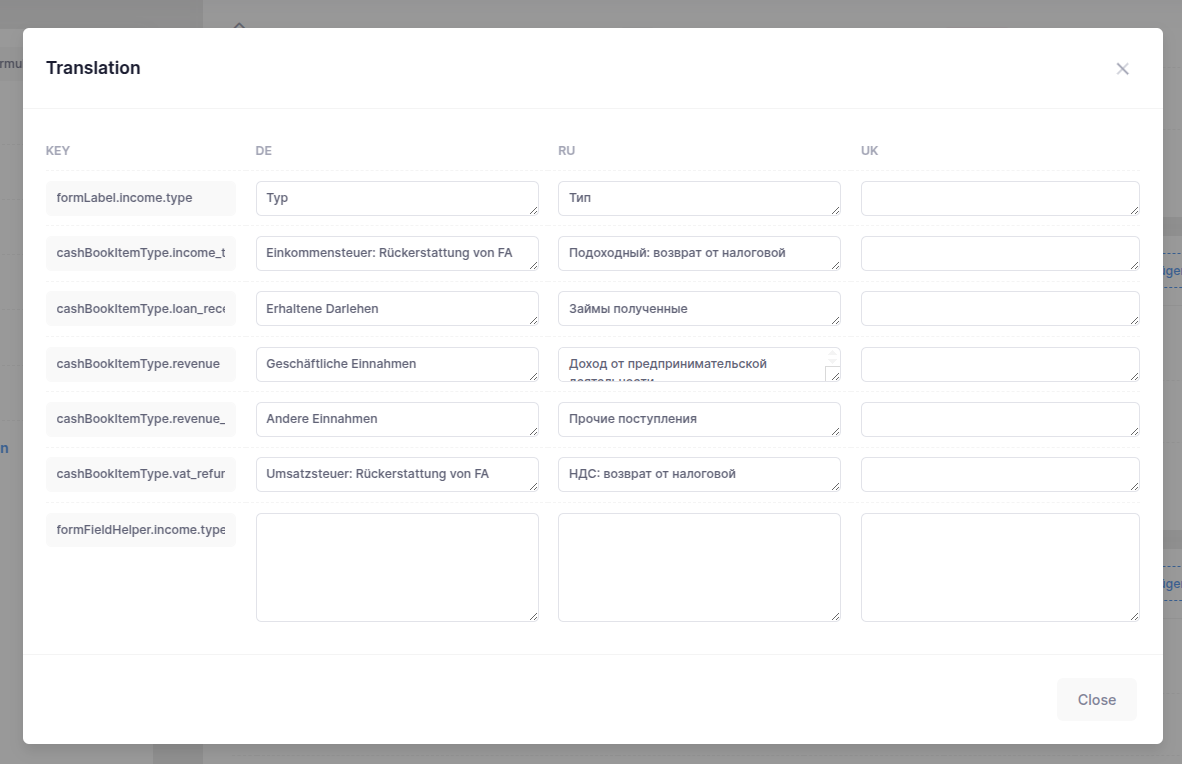Click the RU field 'Займы полученные'
The height and width of the screenshot is (764, 1182).
pyautogui.click(x=698, y=308)
